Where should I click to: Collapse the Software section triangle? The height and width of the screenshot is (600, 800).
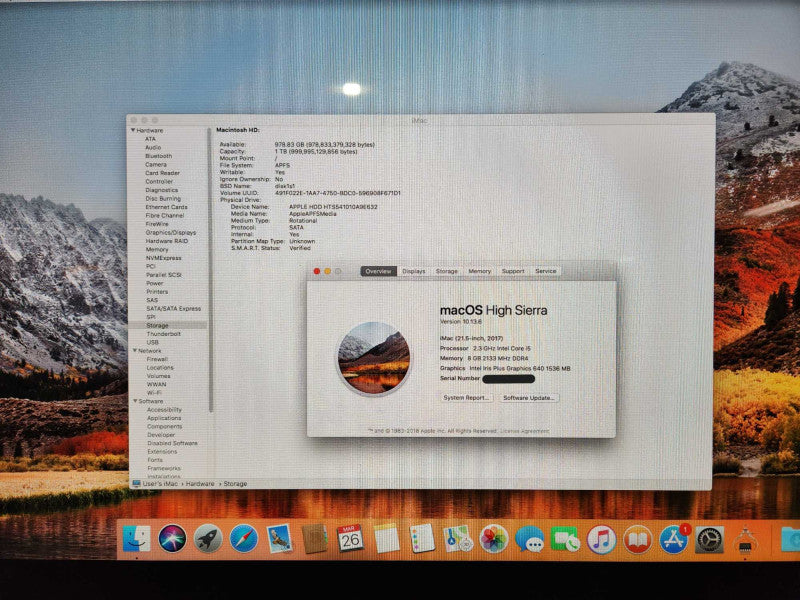click(136, 401)
